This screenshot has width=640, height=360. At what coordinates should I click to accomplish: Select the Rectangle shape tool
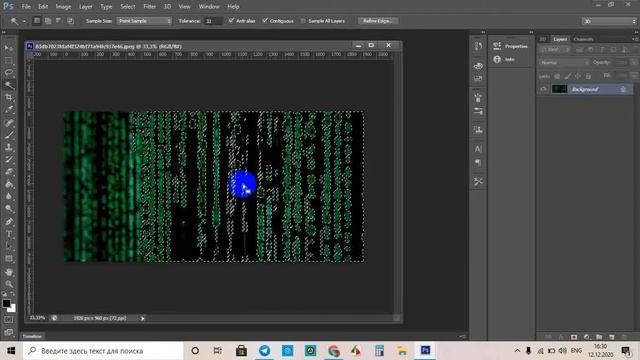[x=9, y=259]
